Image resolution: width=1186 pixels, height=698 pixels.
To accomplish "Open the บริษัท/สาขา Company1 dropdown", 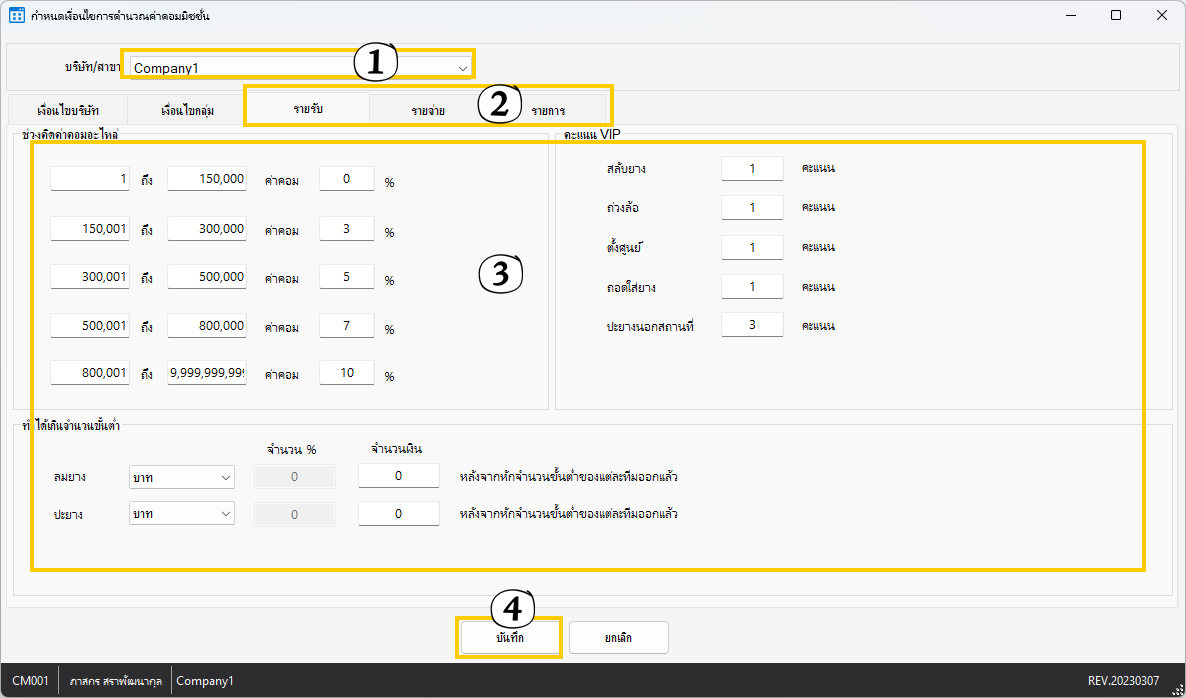I will coord(462,68).
